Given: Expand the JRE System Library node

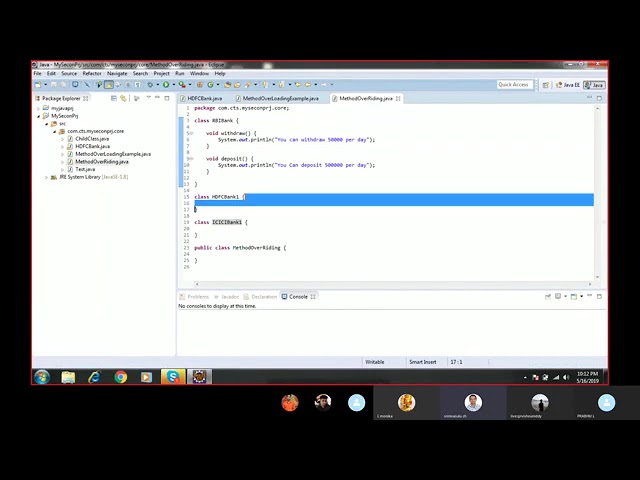Looking at the screenshot, I should pyautogui.click(x=47, y=177).
